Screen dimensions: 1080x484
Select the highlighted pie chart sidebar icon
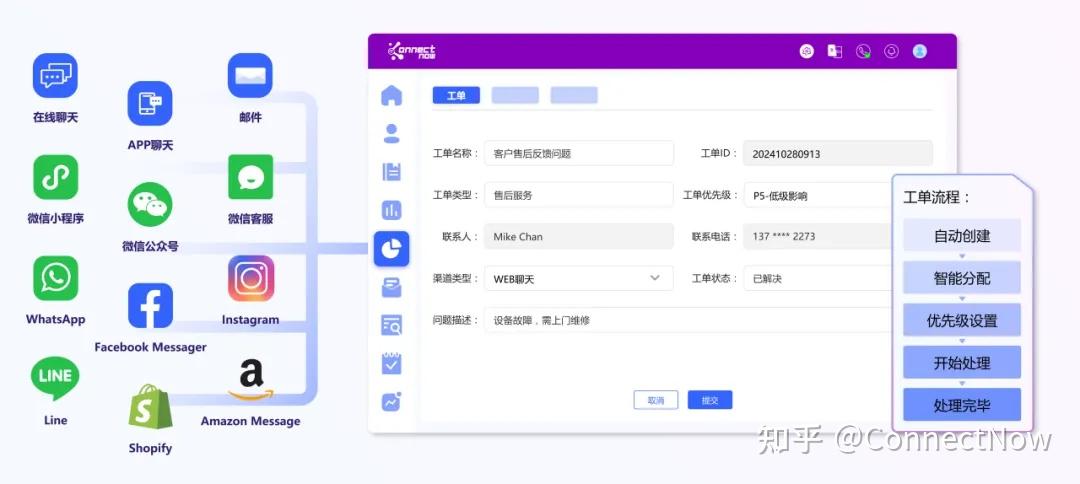click(x=391, y=249)
